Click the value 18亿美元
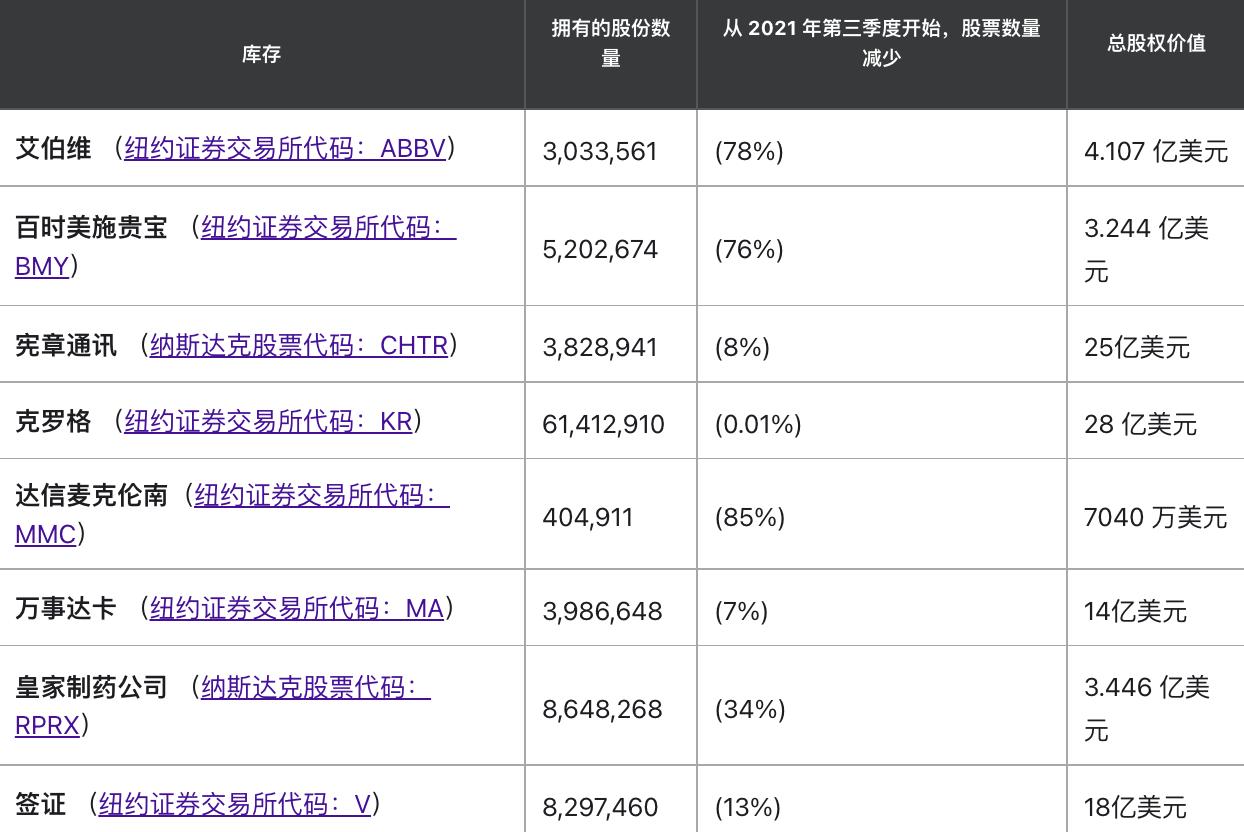The width and height of the screenshot is (1244, 832). (1136, 807)
